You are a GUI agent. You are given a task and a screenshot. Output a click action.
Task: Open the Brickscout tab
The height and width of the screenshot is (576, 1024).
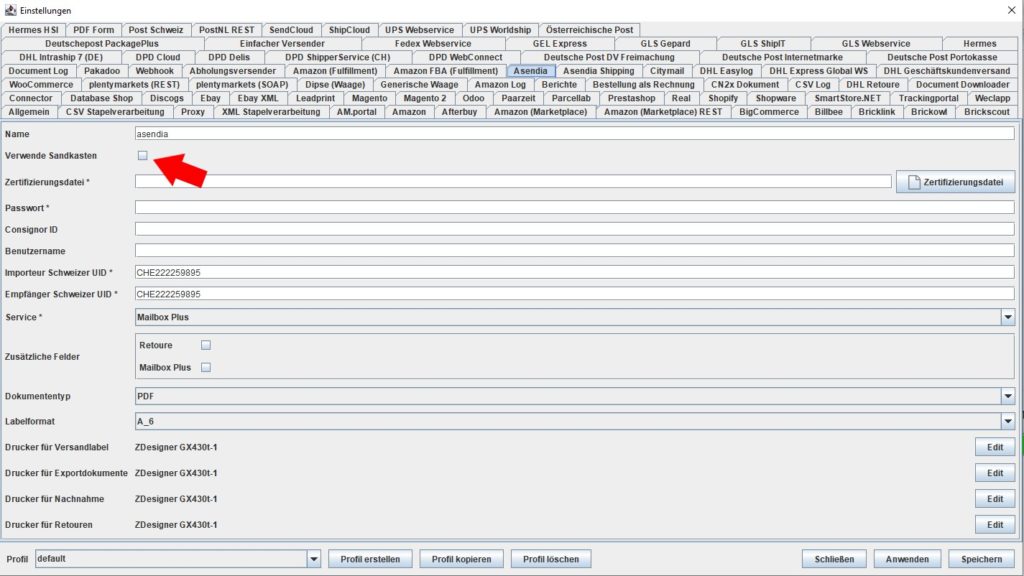coord(987,112)
